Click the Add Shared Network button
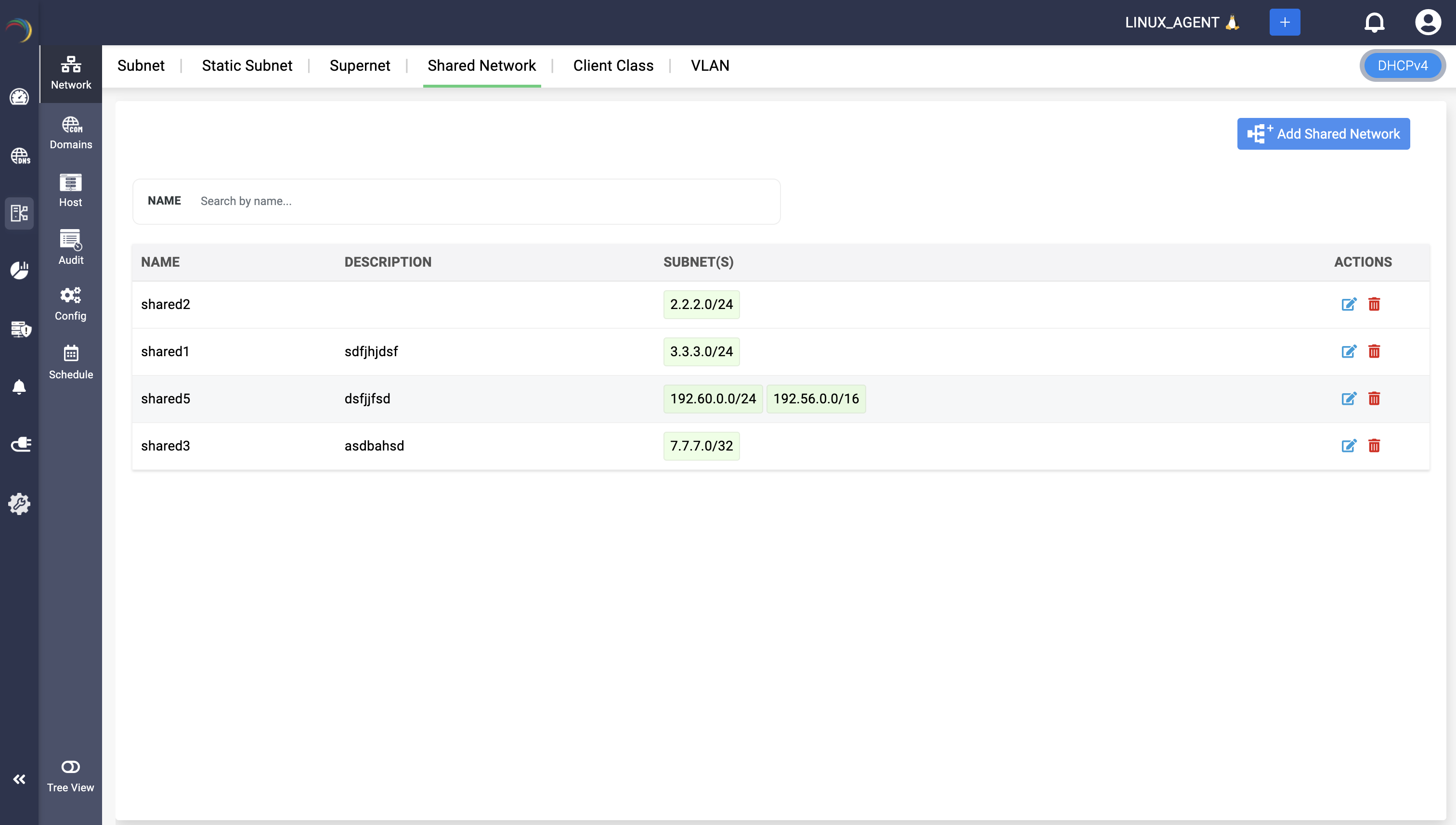1456x825 pixels. (1323, 134)
